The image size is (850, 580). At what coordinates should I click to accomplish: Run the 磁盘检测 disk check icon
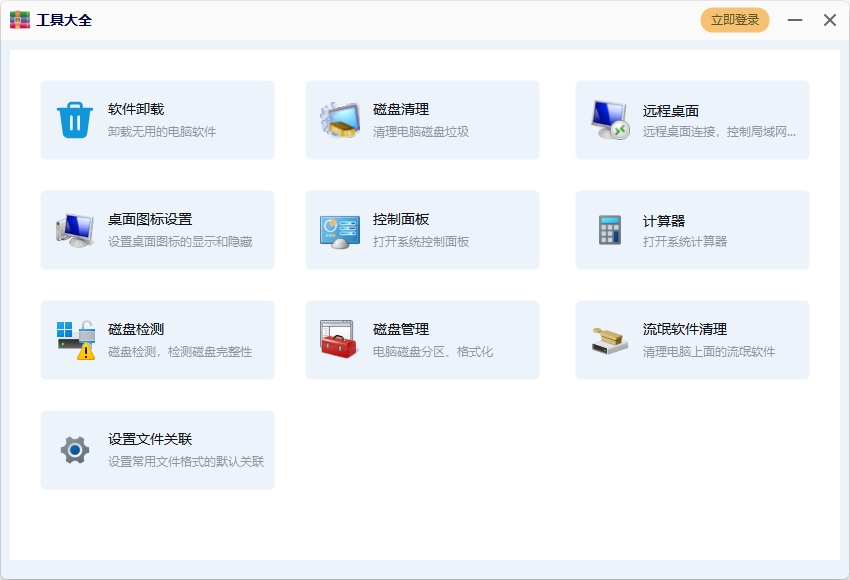tap(72, 338)
